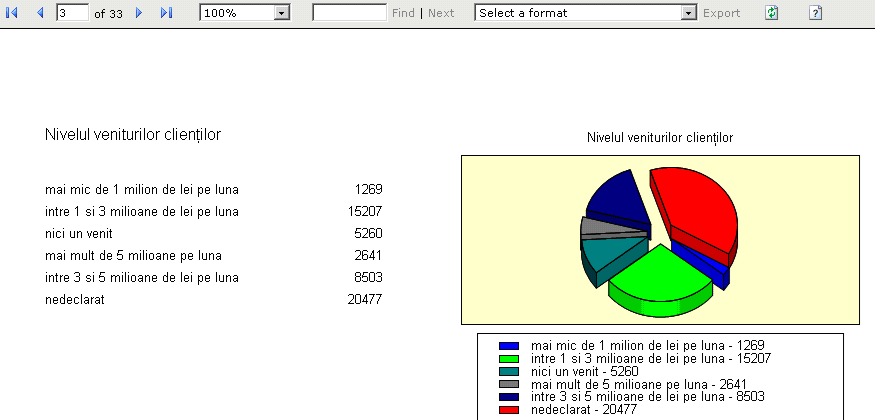Click the table value 20477
The width and height of the screenshot is (875, 420).
tap(365, 300)
